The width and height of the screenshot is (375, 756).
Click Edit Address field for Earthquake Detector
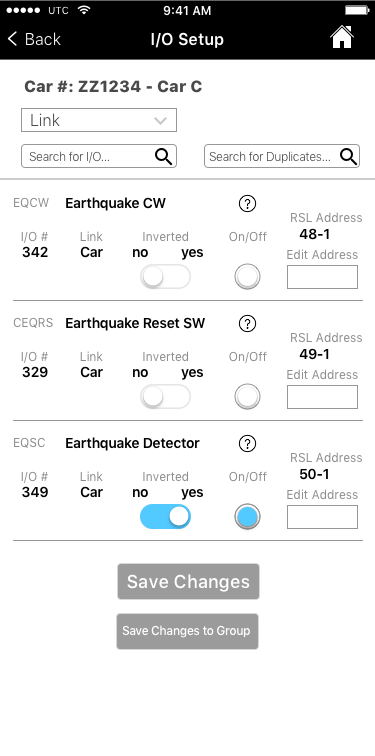click(x=322, y=517)
